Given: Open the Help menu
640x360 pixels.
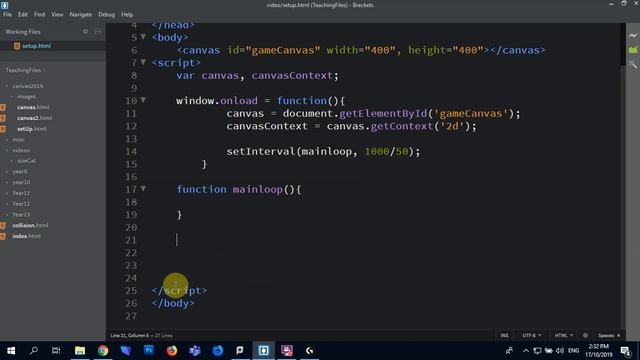Looking at the screenshot, I should 127,14.
